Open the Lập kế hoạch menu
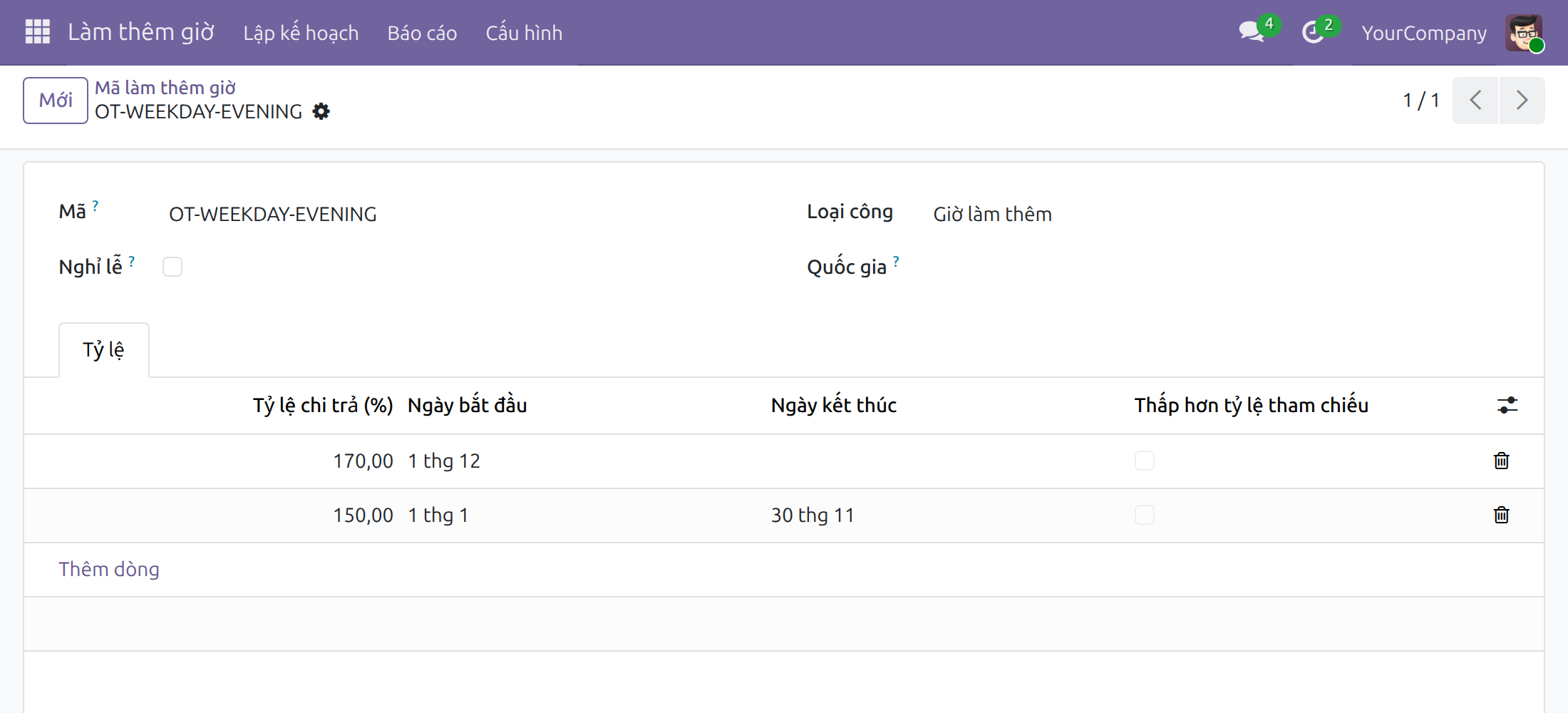The height and width of the screenshot is (713, 1568). [301, 33]
